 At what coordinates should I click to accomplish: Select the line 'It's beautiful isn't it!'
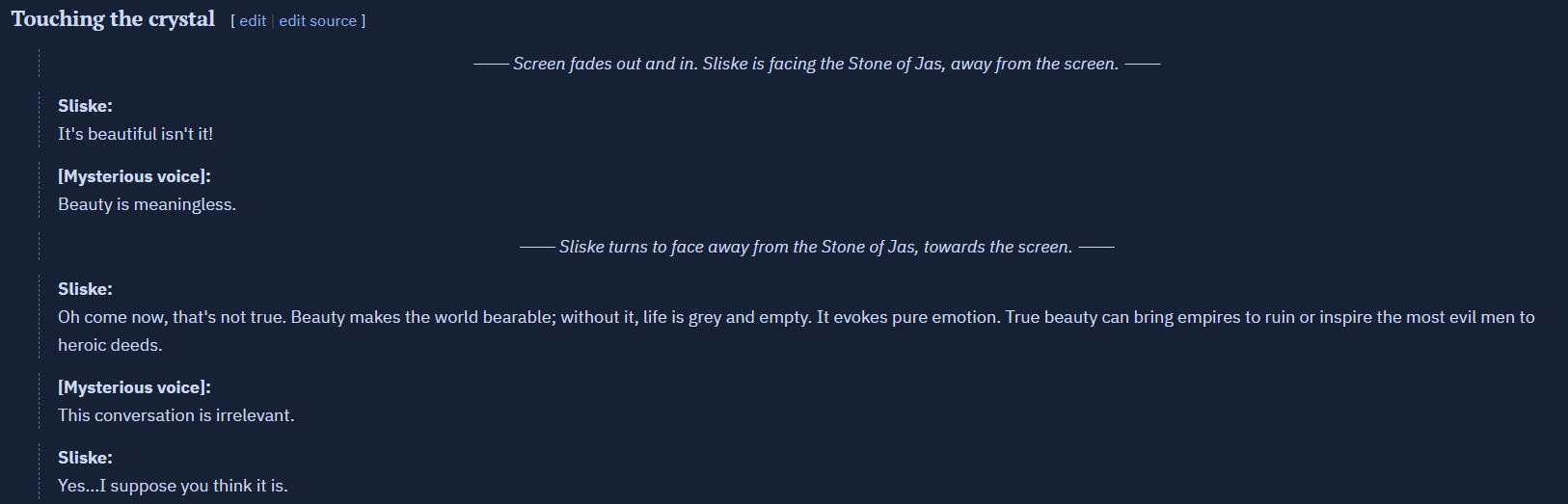point(135,134)
